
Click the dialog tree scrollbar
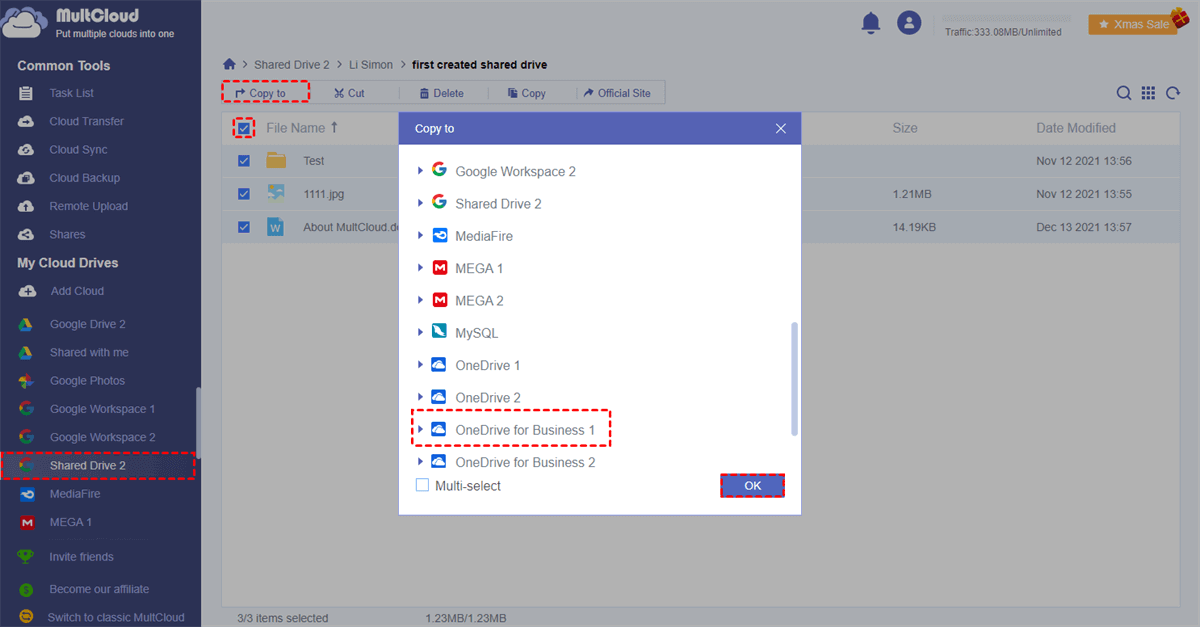pyautogui.click(x=795, y=378)
